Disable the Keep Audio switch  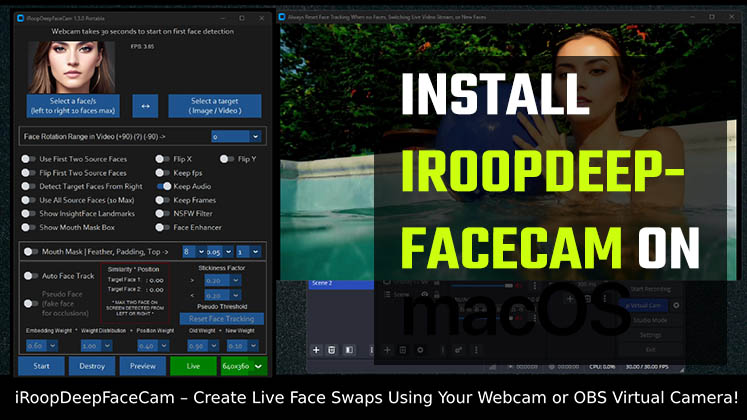[x=163, y=186]
